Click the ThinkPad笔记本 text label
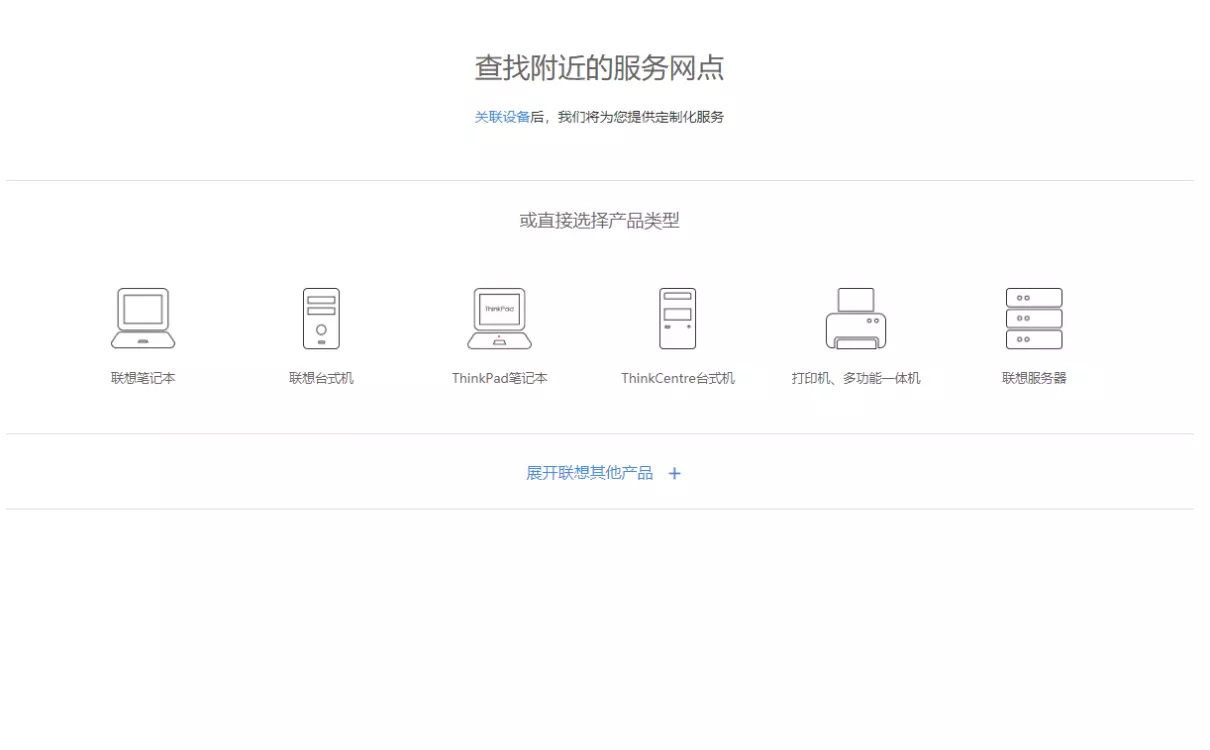The height and width of the screenshot is (750, 1210). click(x=499, y=378)
